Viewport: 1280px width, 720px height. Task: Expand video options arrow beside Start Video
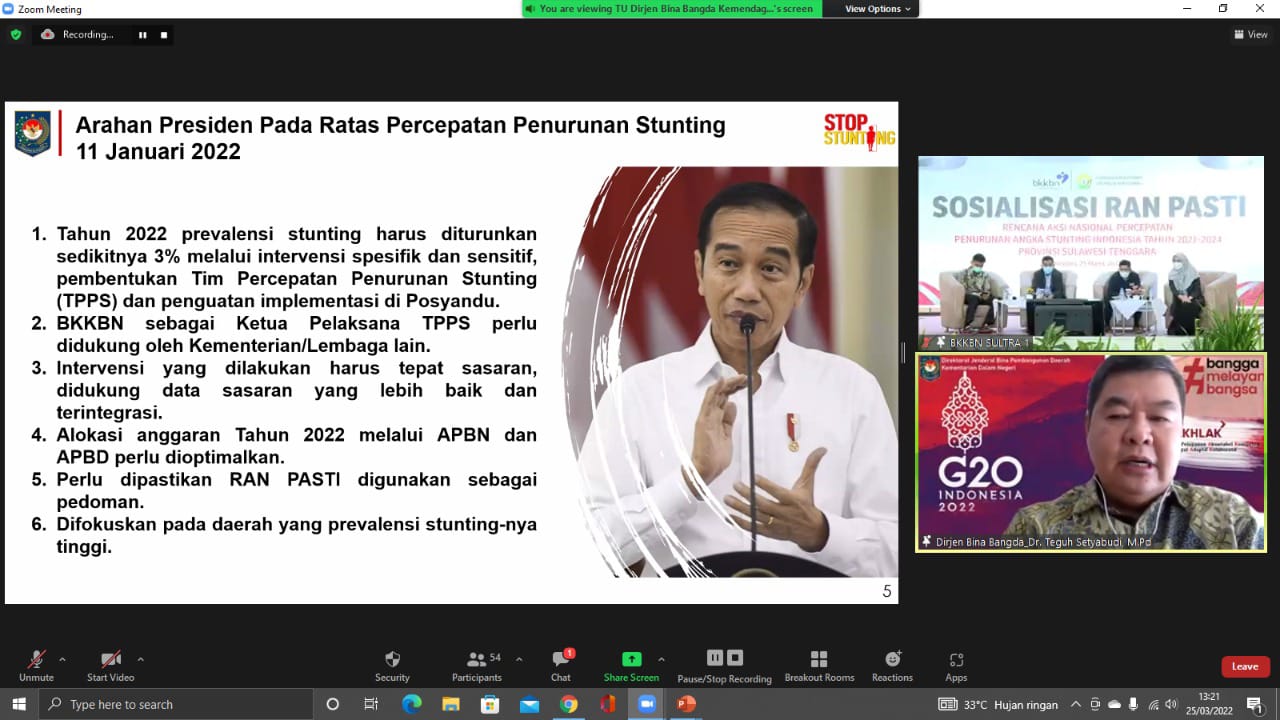click(x=140, y=659)
